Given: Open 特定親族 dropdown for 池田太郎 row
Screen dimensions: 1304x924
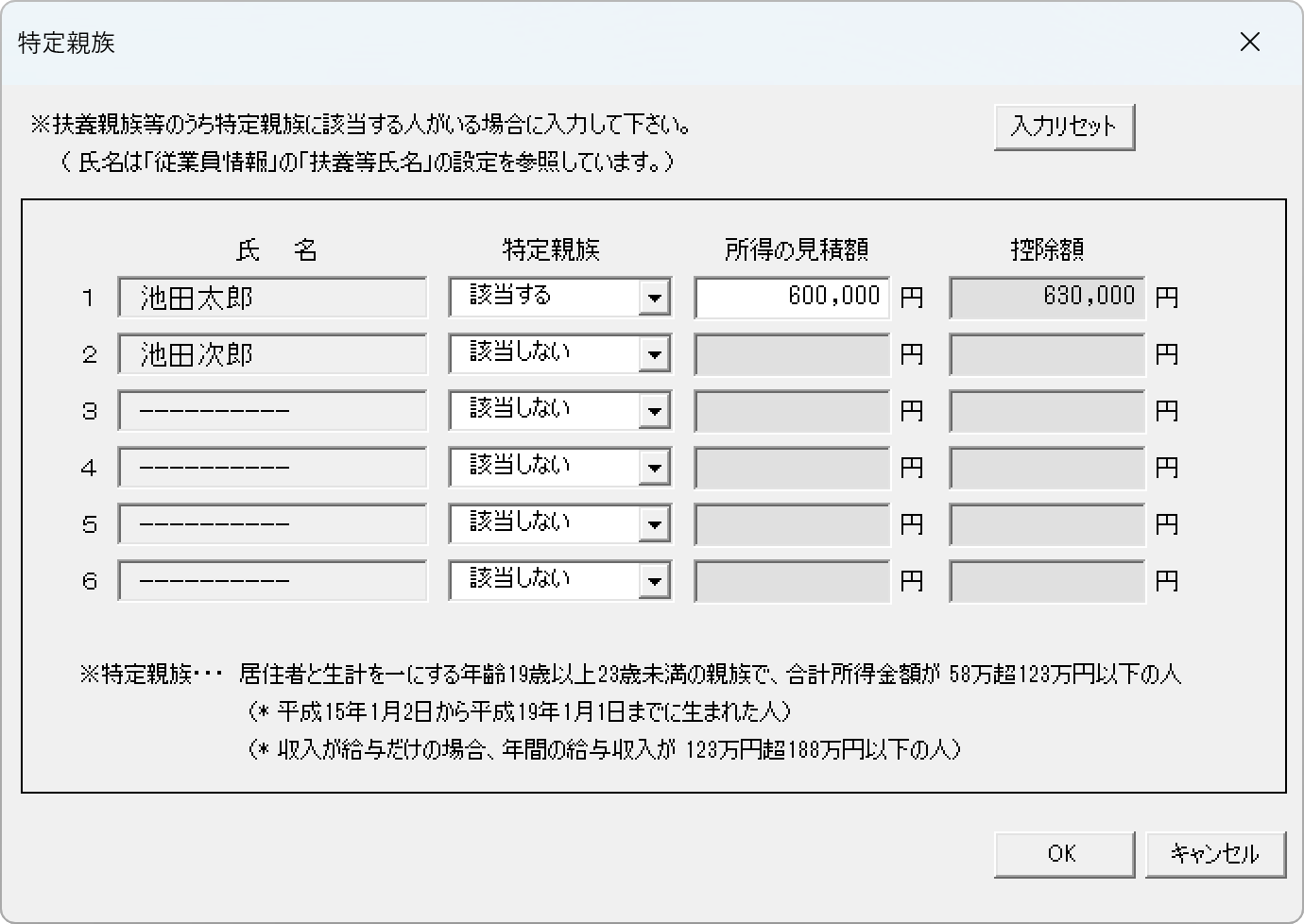Looking at the screenshot, I should [653, 298].
